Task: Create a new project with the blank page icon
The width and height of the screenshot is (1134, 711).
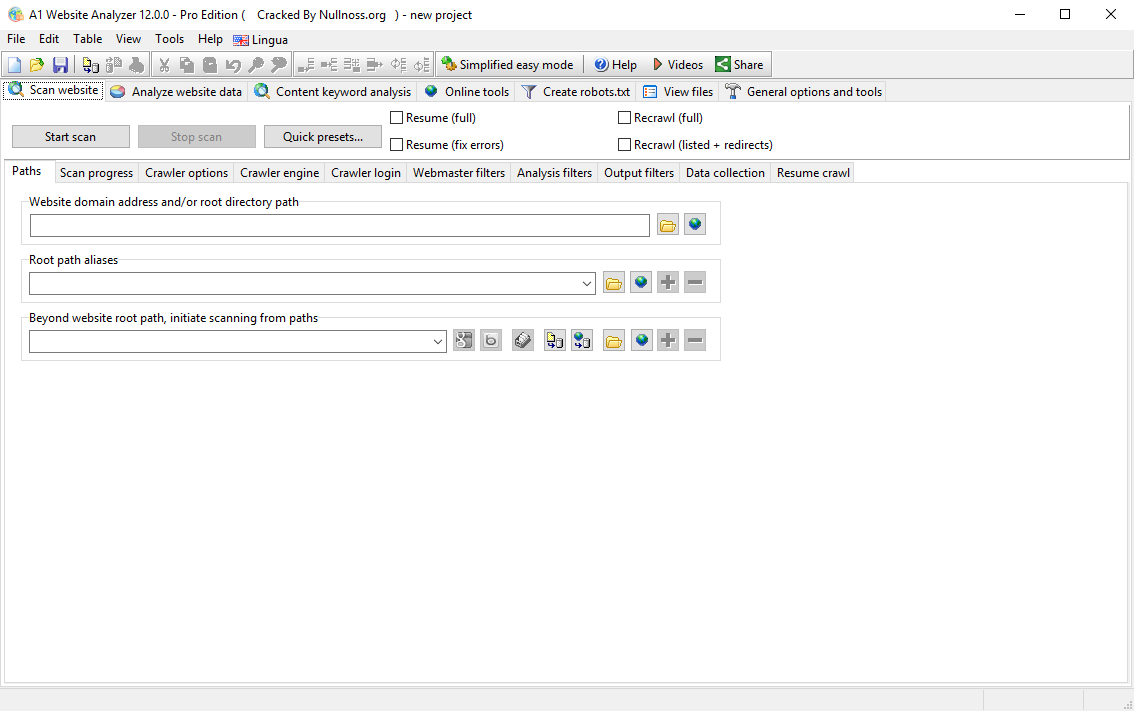Action: 14,65
